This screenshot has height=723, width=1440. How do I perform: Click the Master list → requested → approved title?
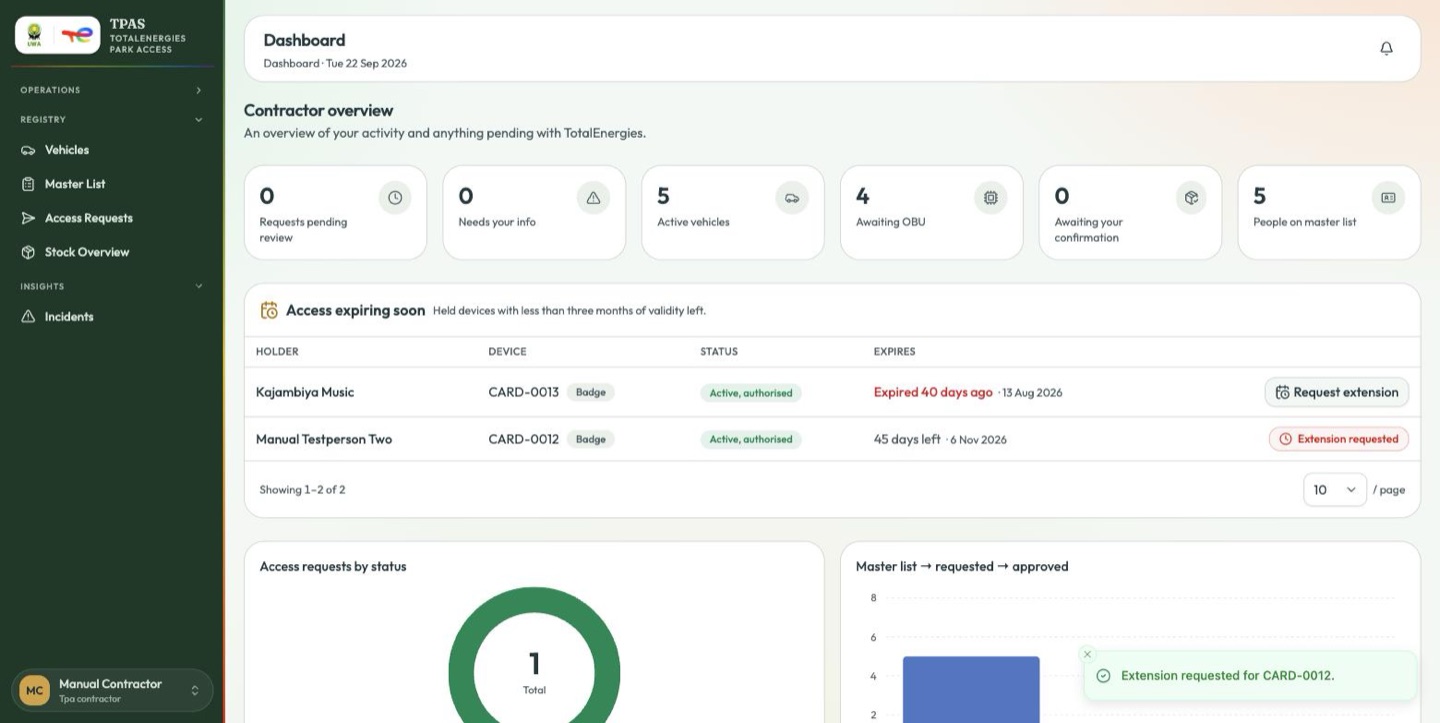[962, 566]
